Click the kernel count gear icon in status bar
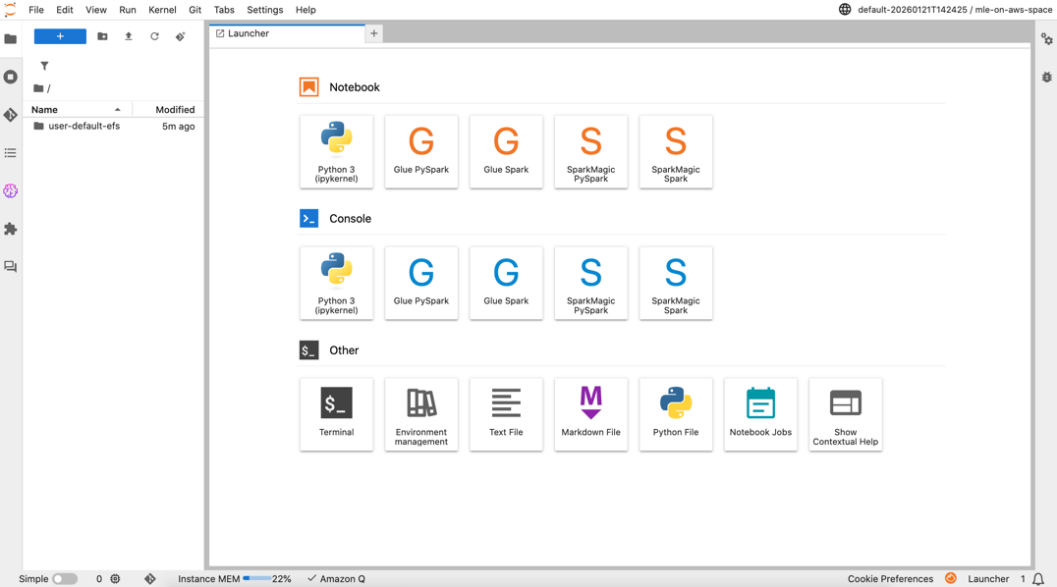Viewport: 1057px width, 587px height. (x=115, y=579)
